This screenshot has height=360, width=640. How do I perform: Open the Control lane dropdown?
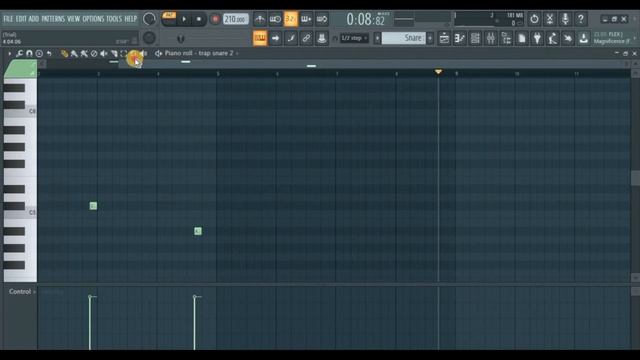click(x=22, y=292)
